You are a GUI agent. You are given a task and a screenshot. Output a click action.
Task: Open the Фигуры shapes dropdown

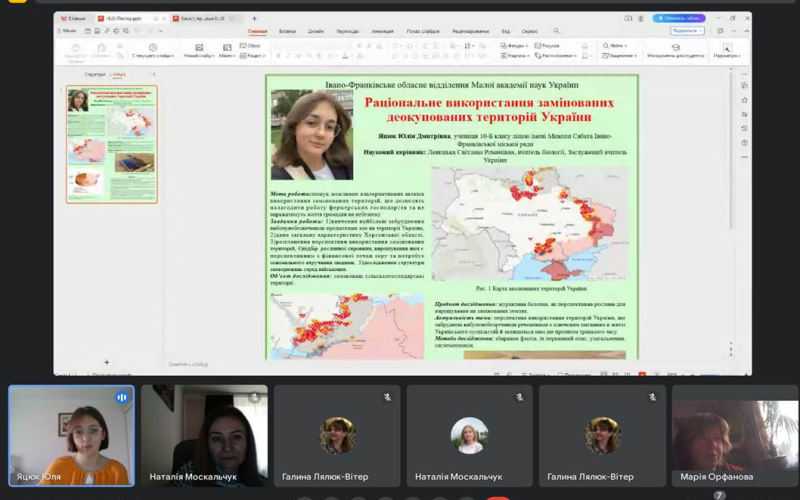[514, 46]
